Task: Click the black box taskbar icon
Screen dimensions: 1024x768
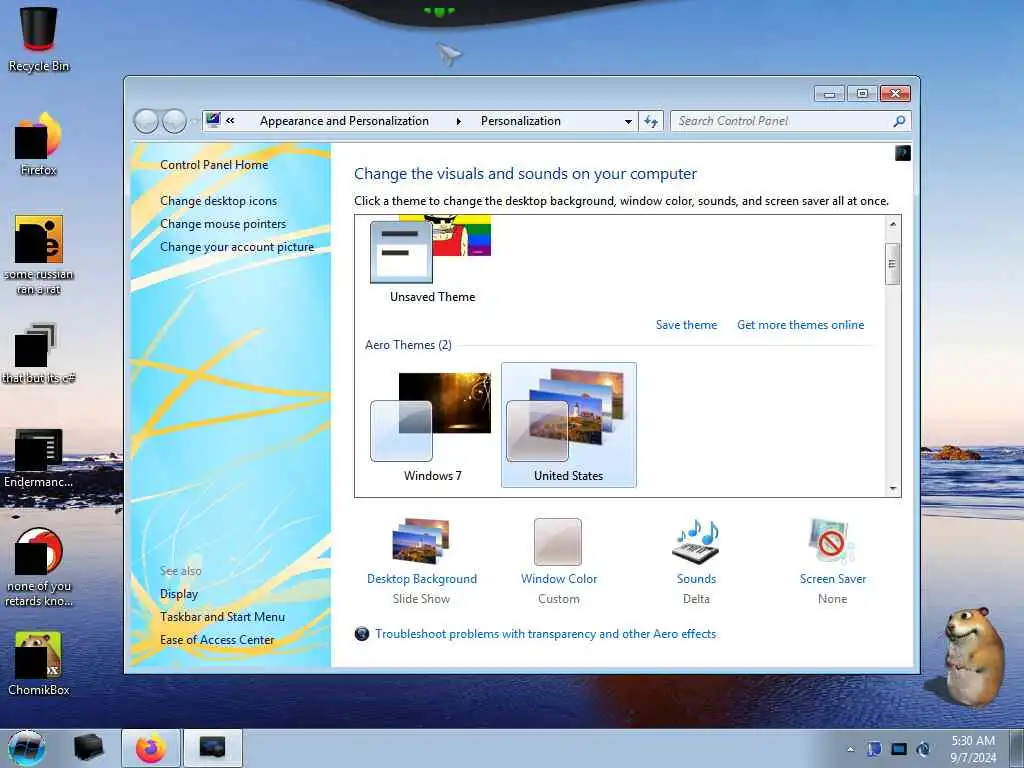Action: (89, 748)
